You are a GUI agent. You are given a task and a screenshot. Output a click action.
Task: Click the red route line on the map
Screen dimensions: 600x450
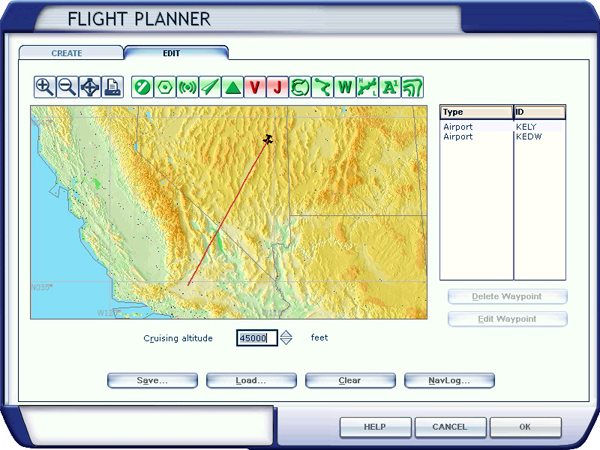click(x=228, y=213)
